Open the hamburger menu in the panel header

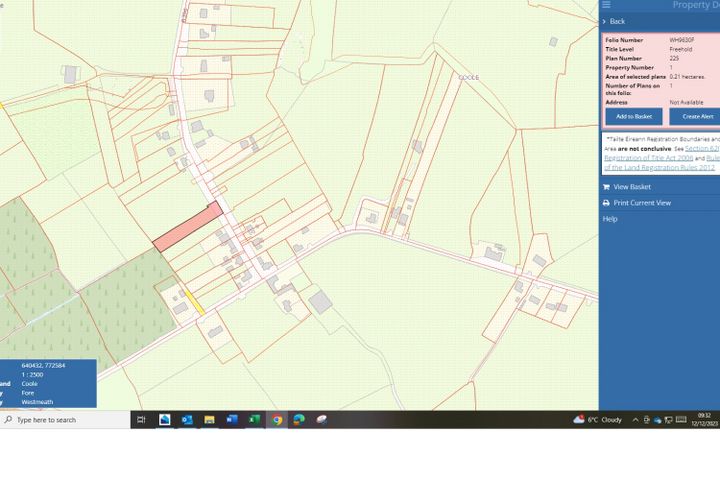tap(606, 5)
